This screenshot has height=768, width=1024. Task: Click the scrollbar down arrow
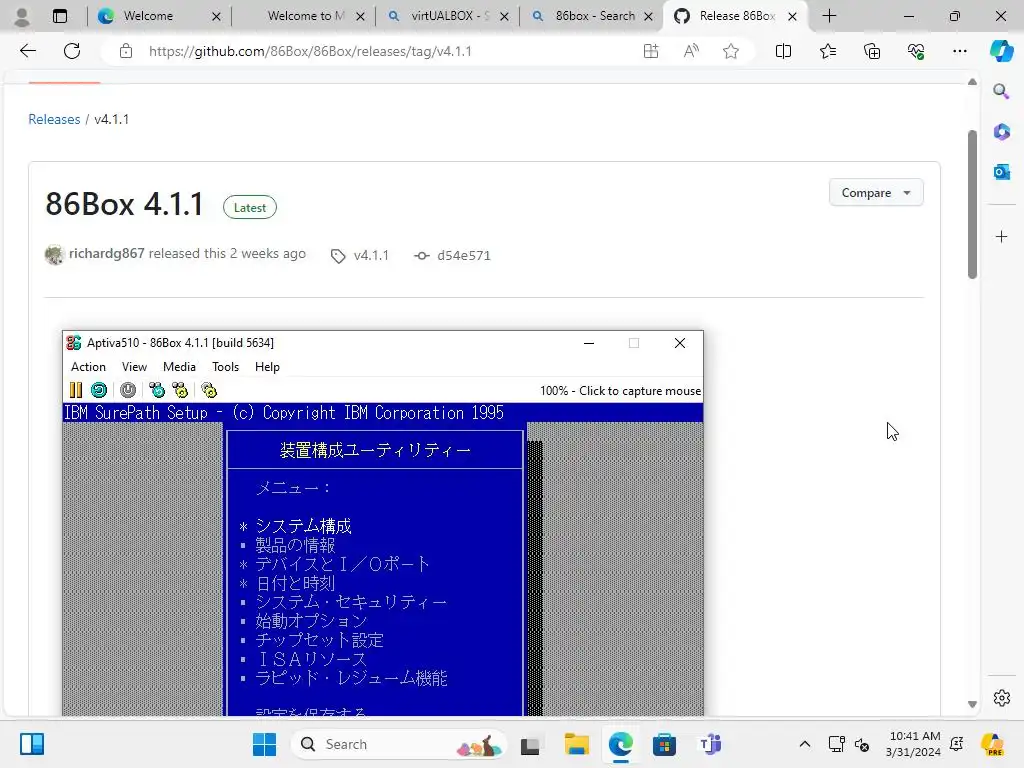point(972,705)
